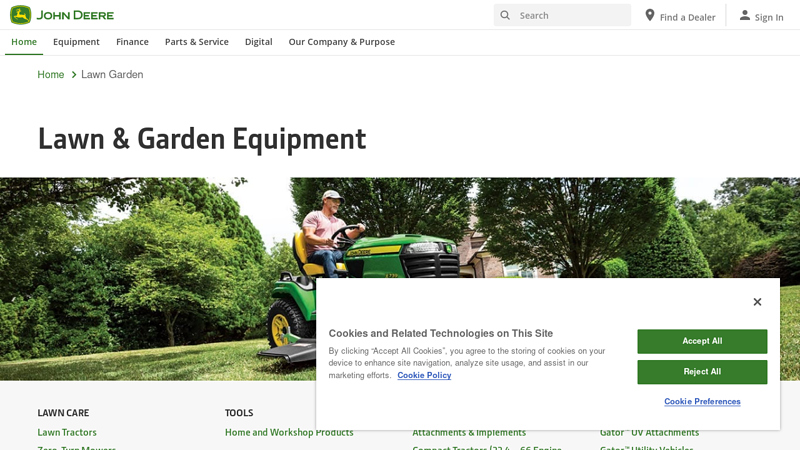The image size is (800, 450).
Task: Click the cookie banner title text
Action: coord(441,333)
